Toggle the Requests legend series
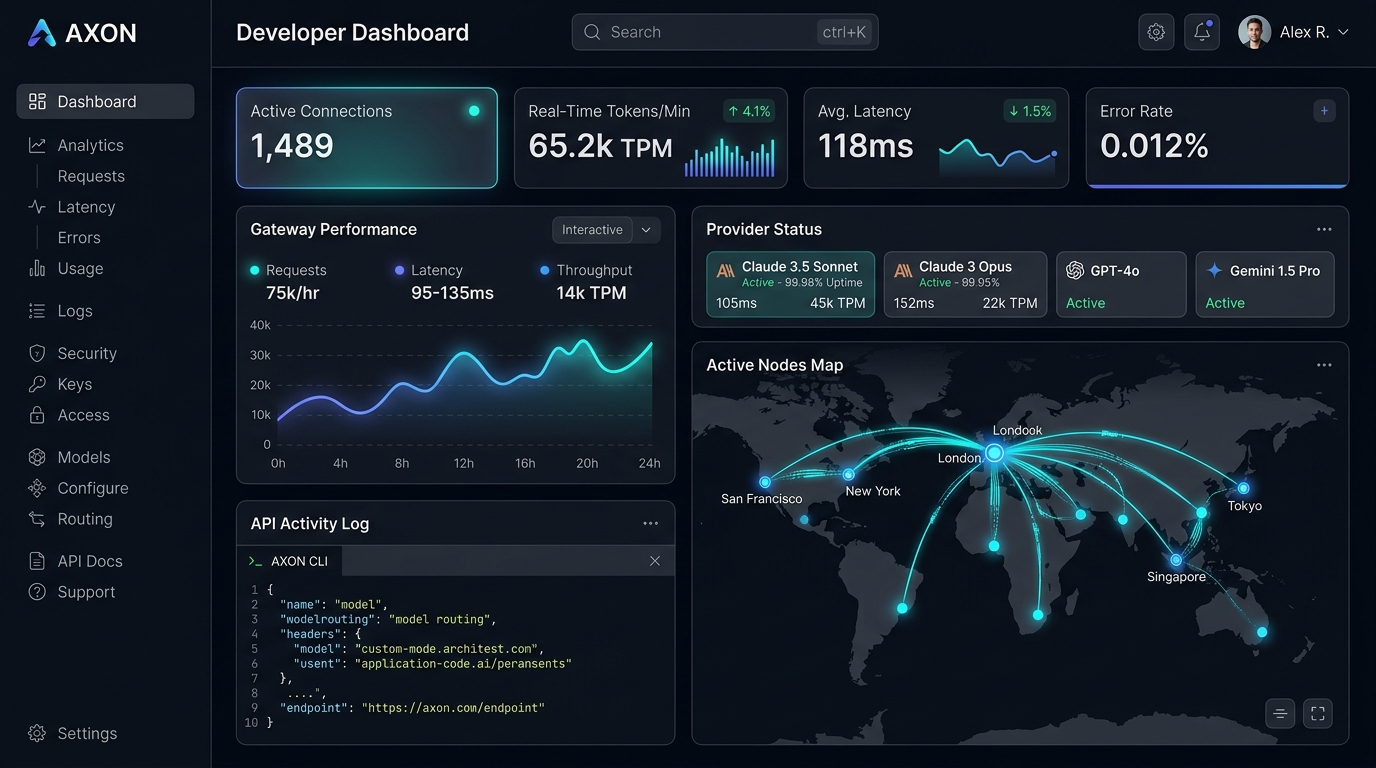The height and width of the screenshot is (768, 1376). tap(288, 270)
